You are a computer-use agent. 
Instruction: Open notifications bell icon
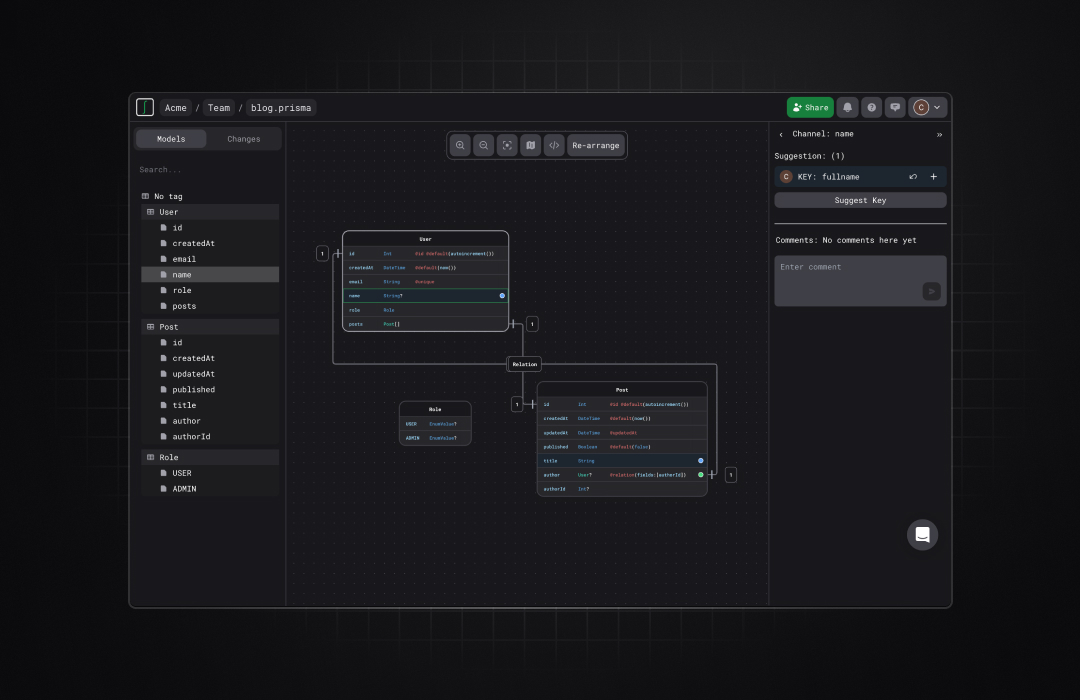coord(848,107)
